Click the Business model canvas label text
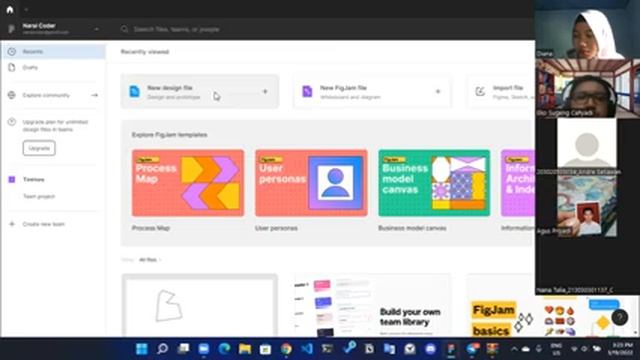The image size is (640, 360). [x=412, y=228]
